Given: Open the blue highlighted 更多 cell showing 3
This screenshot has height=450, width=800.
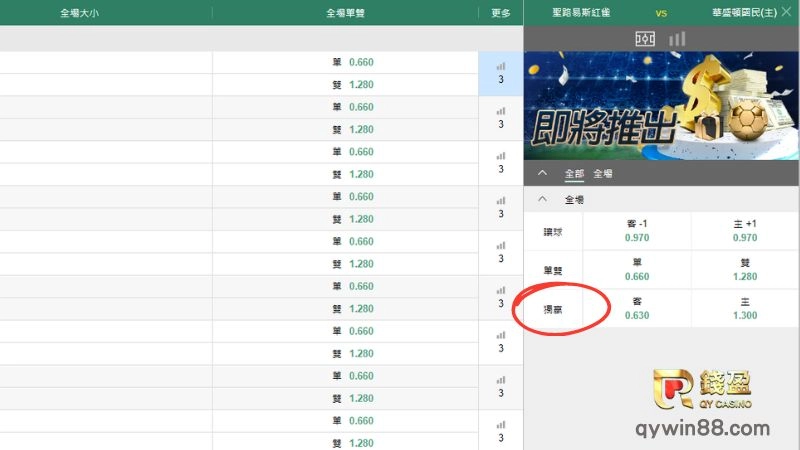Looking at the screenshot, I should 501,73.
